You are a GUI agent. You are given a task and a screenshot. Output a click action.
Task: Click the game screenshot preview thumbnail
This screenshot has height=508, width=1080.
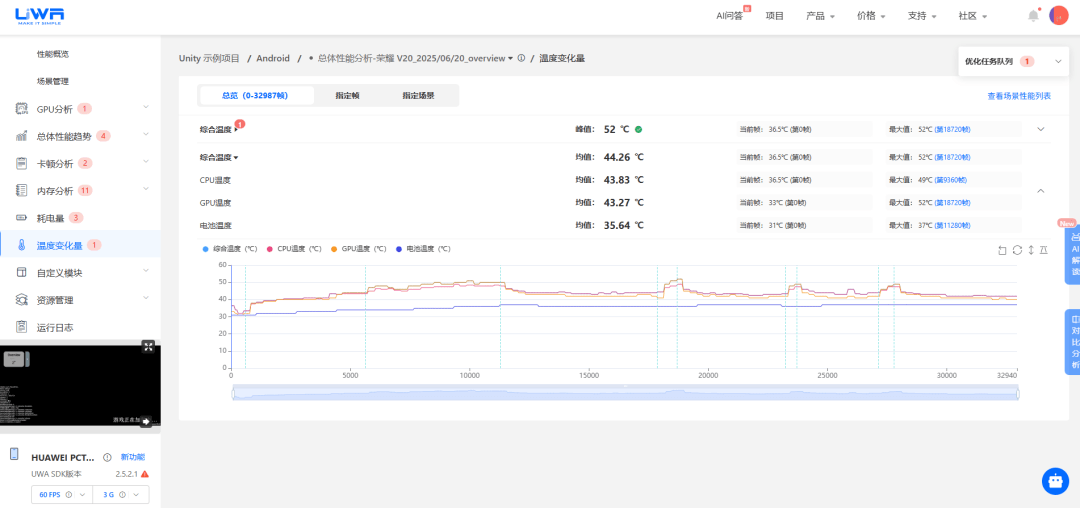coord(80,385)
